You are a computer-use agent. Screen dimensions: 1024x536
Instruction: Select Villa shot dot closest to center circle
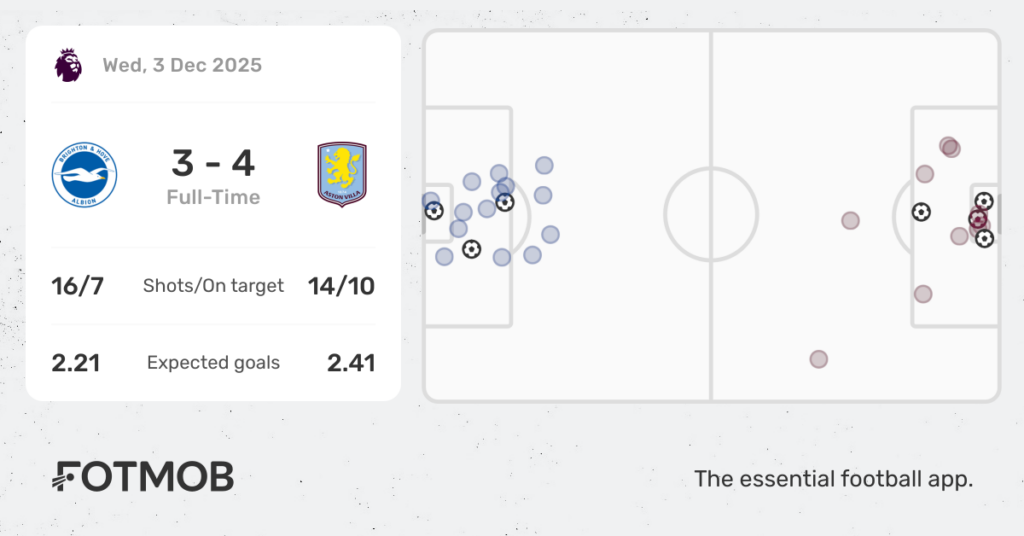[x=850, y=220]
